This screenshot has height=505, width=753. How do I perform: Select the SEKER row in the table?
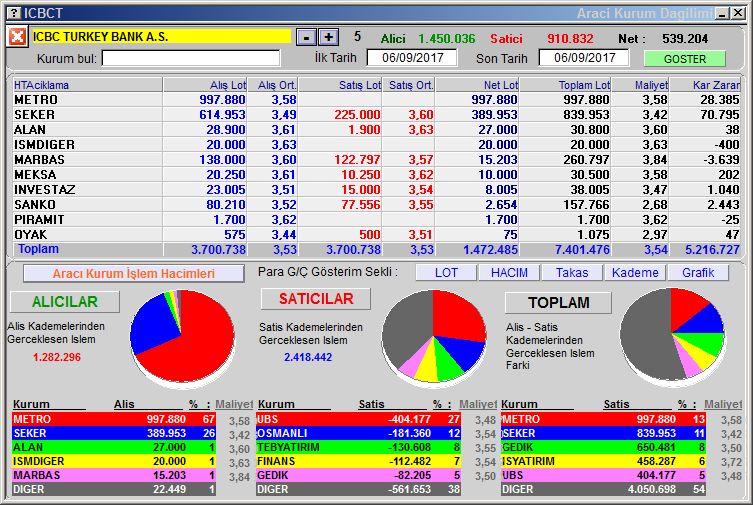[376, 115]
